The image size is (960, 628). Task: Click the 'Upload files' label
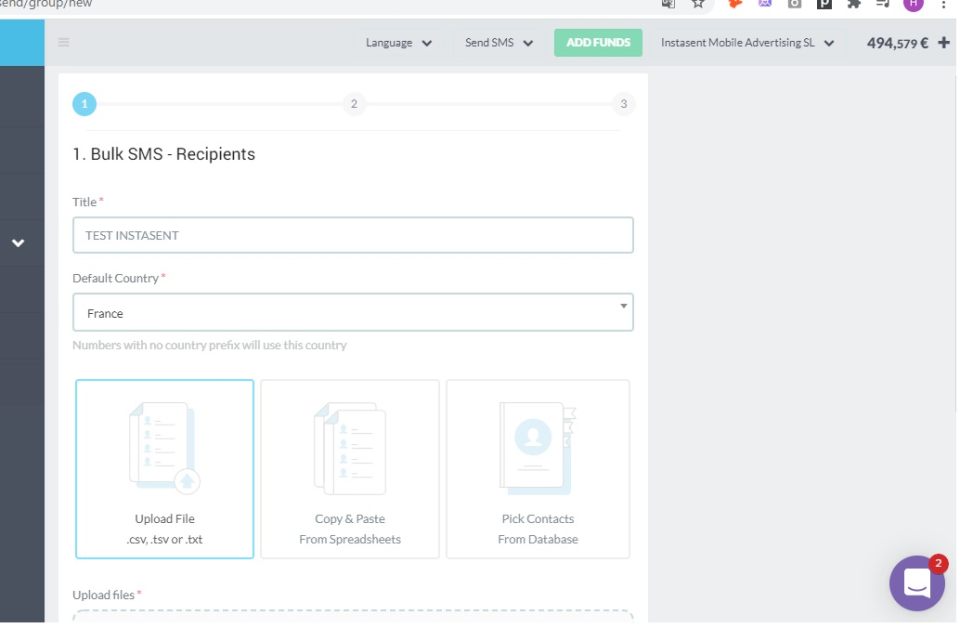[x=103, y=595]
